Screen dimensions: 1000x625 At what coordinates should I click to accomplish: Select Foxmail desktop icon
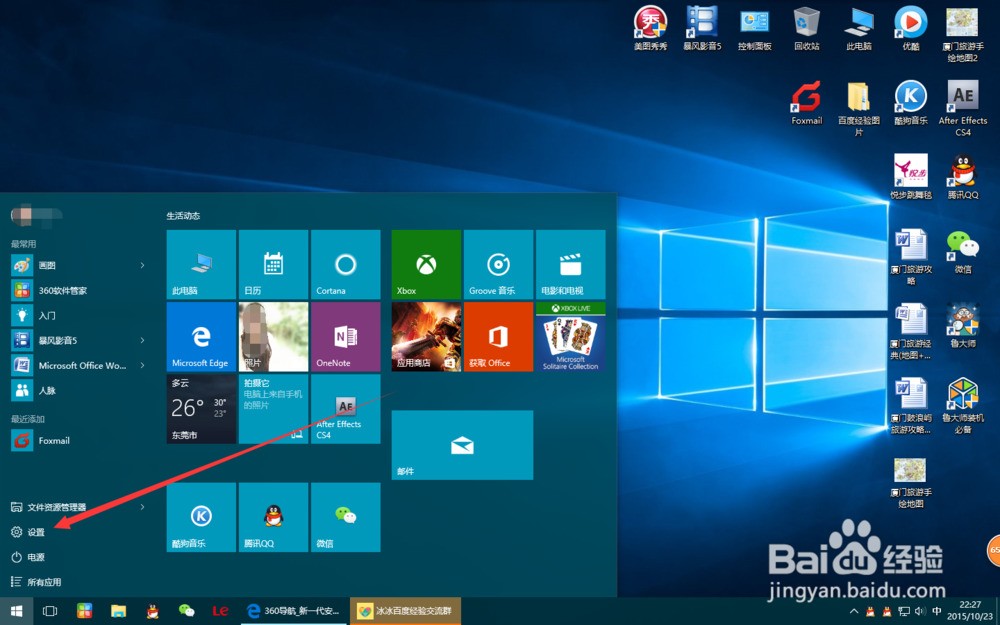(807, 103)
